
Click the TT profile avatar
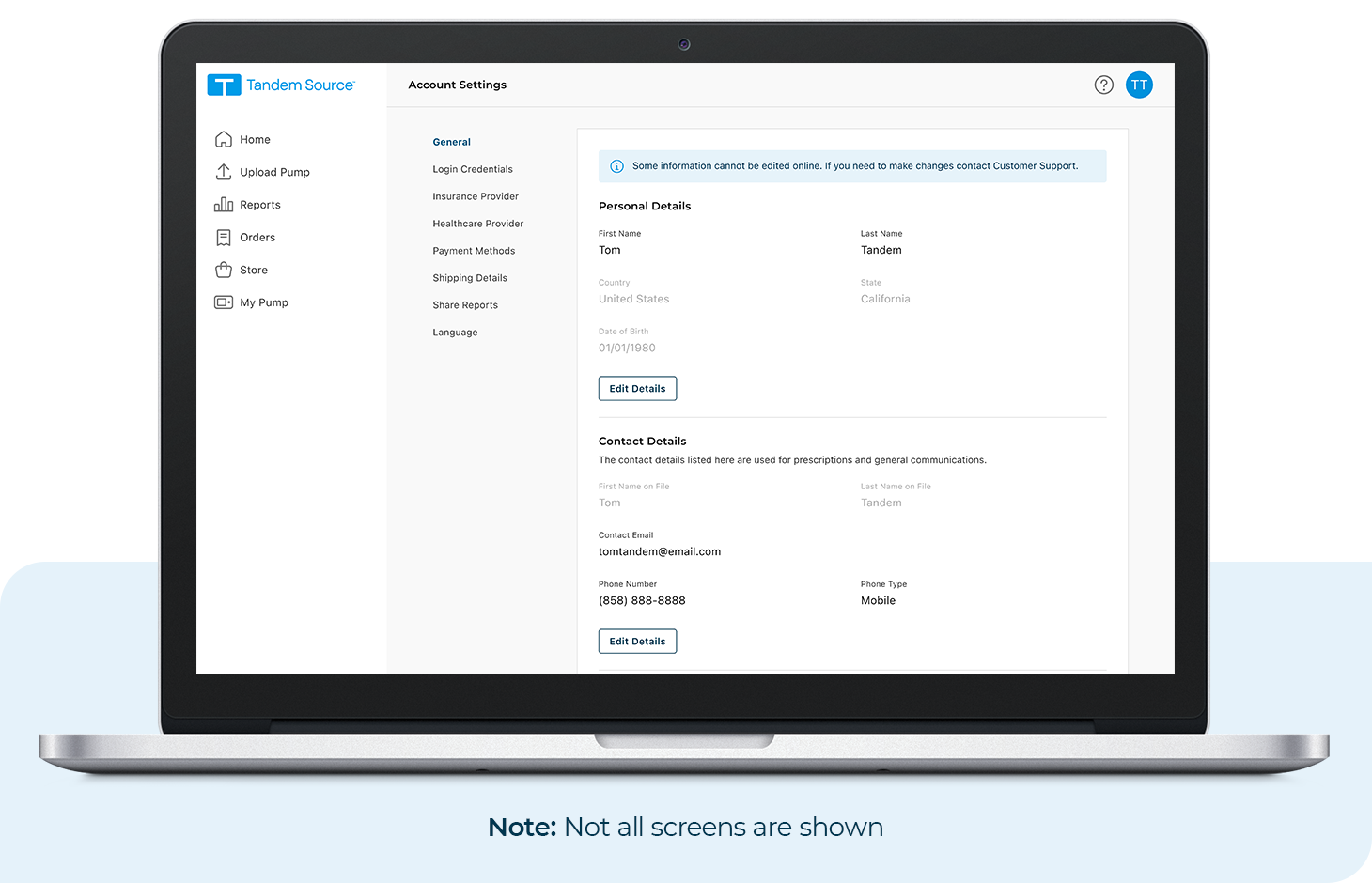click(x=1139, y=85)
